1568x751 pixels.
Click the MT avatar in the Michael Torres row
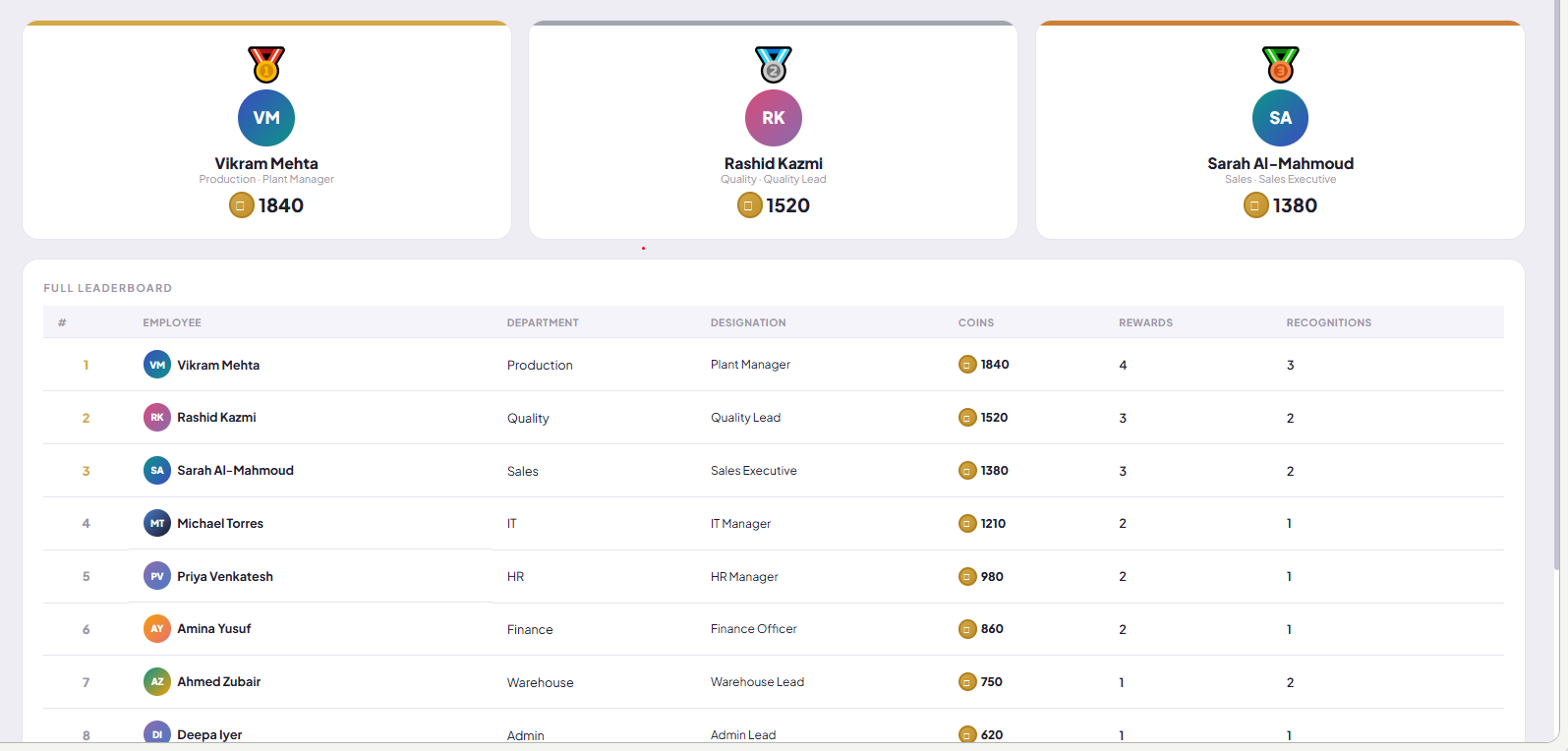(x=157, y=523)
